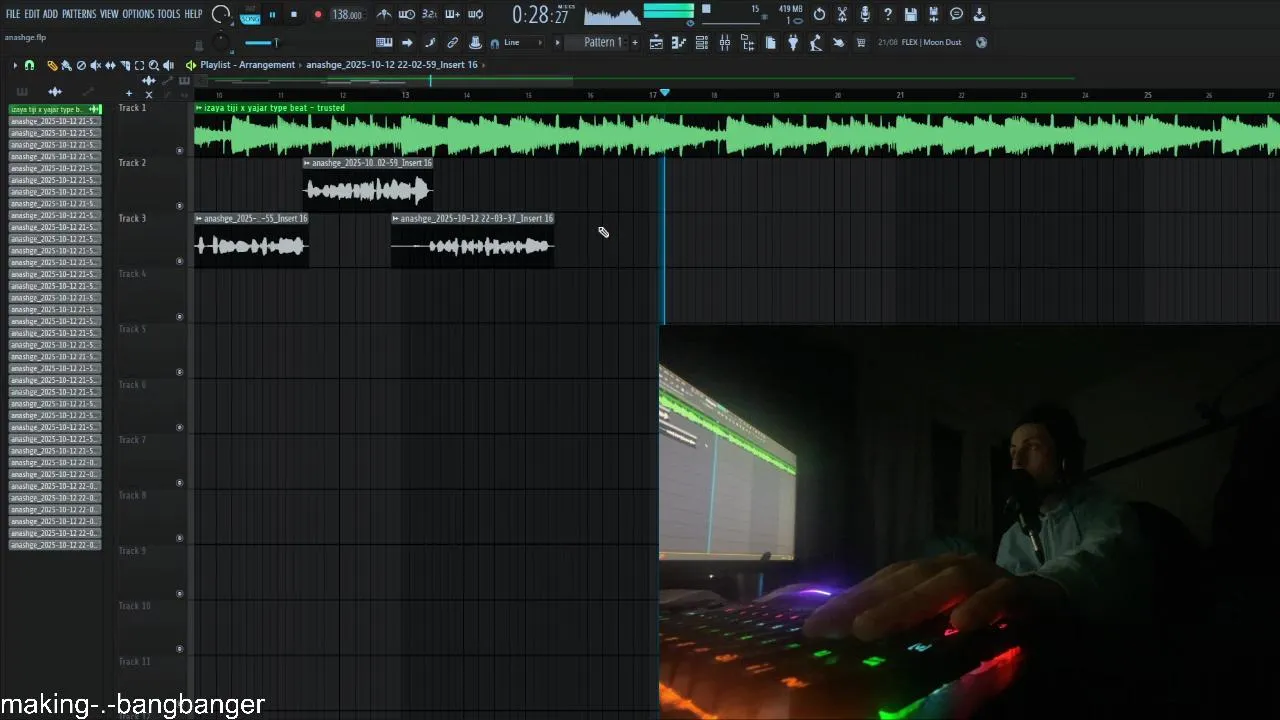Open the Browser tree icon

point(747,42)
